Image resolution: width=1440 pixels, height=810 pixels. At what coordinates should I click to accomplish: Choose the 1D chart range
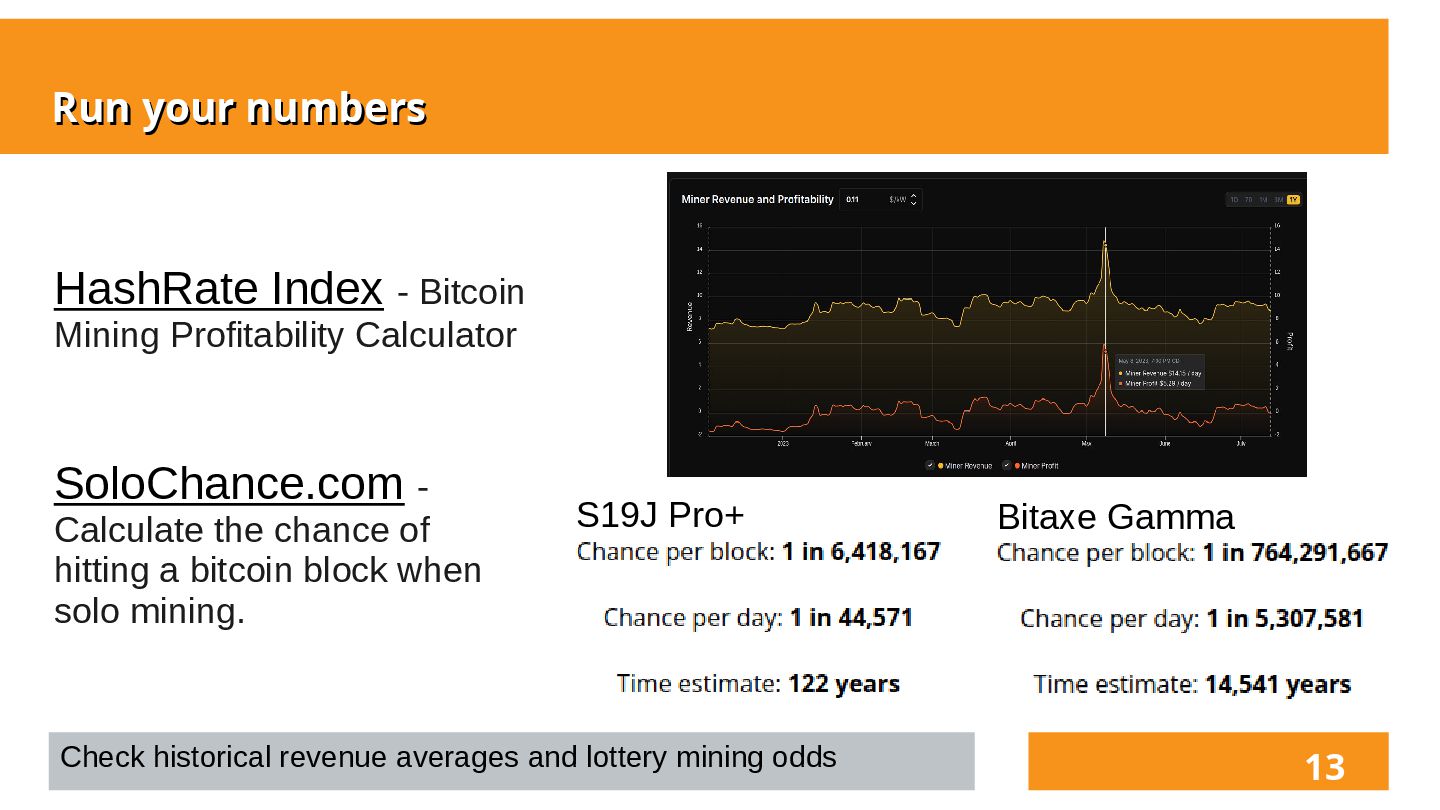click(1235, 200)
